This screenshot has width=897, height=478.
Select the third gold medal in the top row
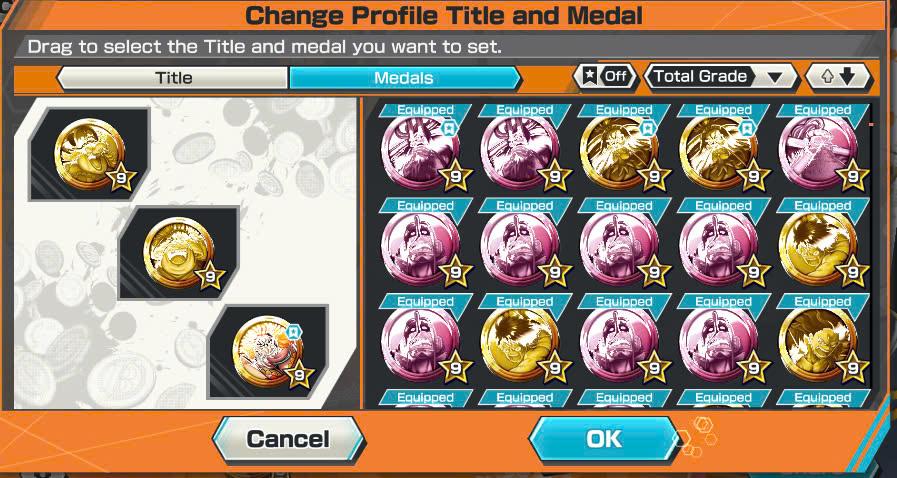click(x=620, y=153)
